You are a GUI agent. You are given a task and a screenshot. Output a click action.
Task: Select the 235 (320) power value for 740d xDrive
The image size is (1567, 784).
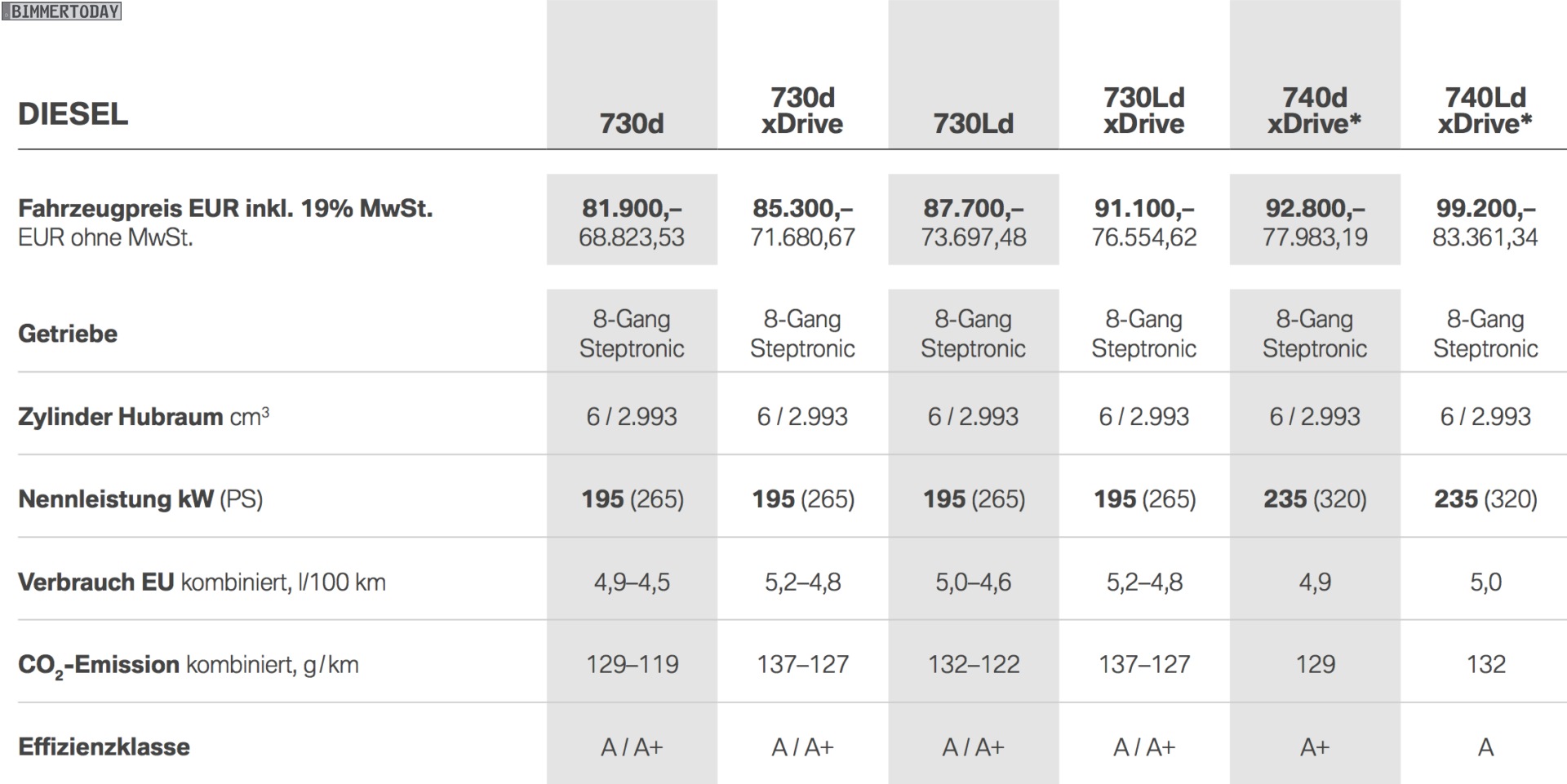[x=1315, y=499]
